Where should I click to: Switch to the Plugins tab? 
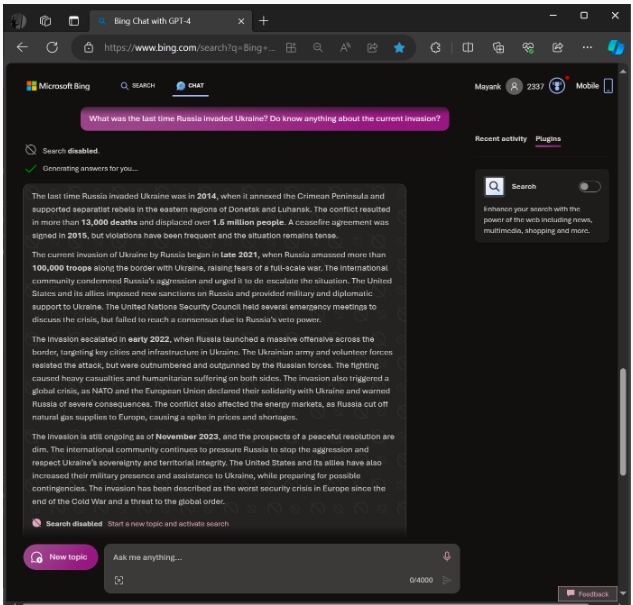[x=548, y=139]
